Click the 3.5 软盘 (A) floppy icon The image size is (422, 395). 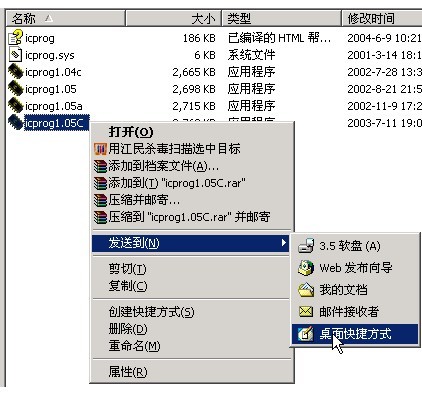click(306, 246)
